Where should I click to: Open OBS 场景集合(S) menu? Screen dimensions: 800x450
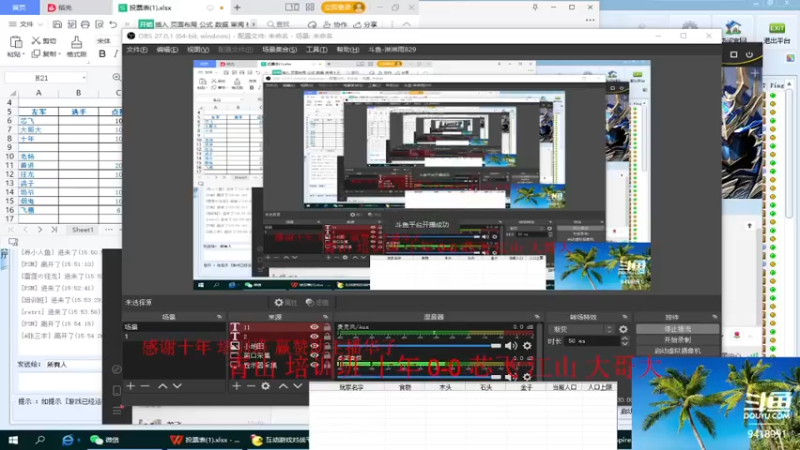[279, 49]
